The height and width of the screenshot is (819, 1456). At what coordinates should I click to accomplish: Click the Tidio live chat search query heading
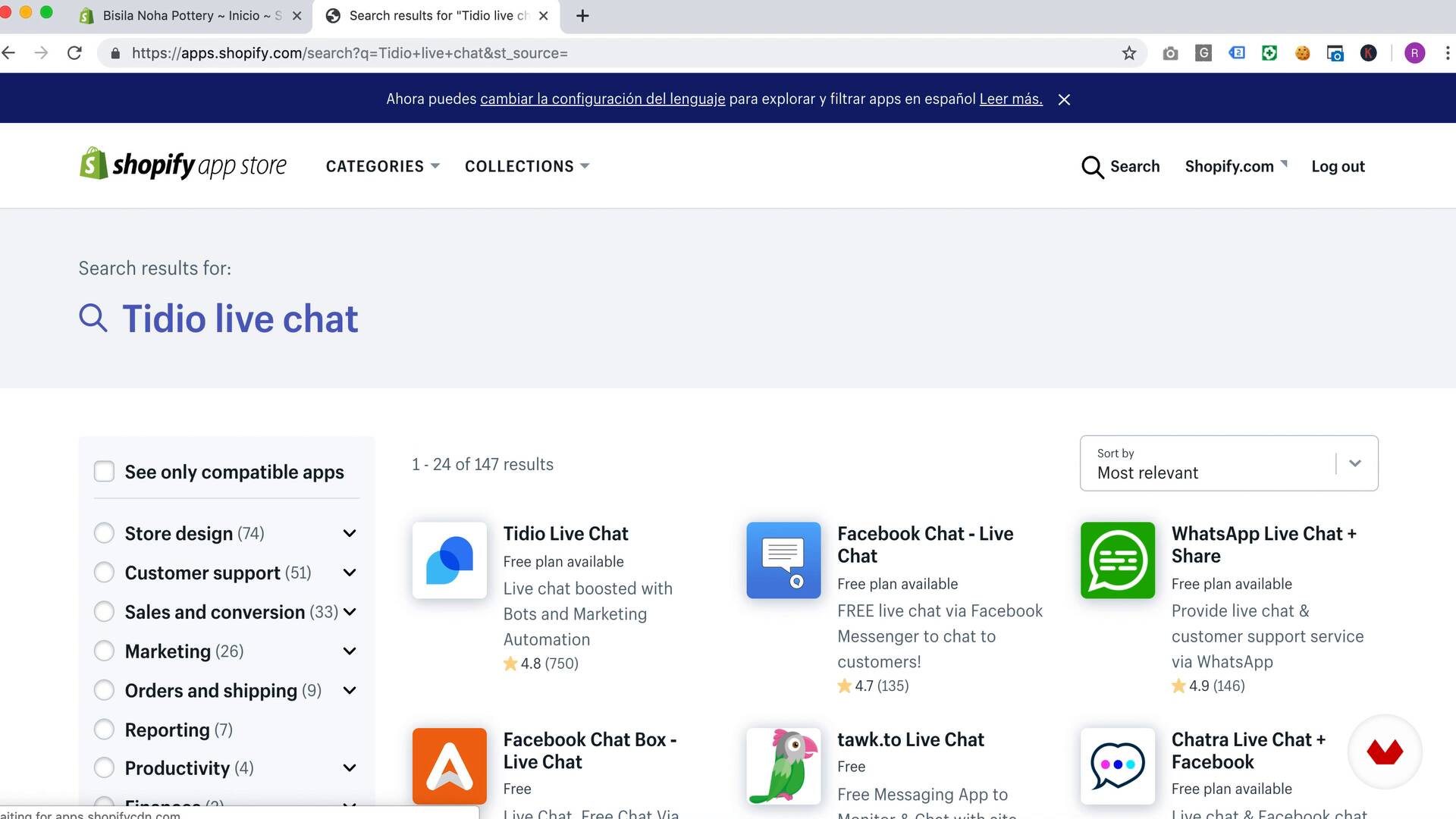(240, 318)
